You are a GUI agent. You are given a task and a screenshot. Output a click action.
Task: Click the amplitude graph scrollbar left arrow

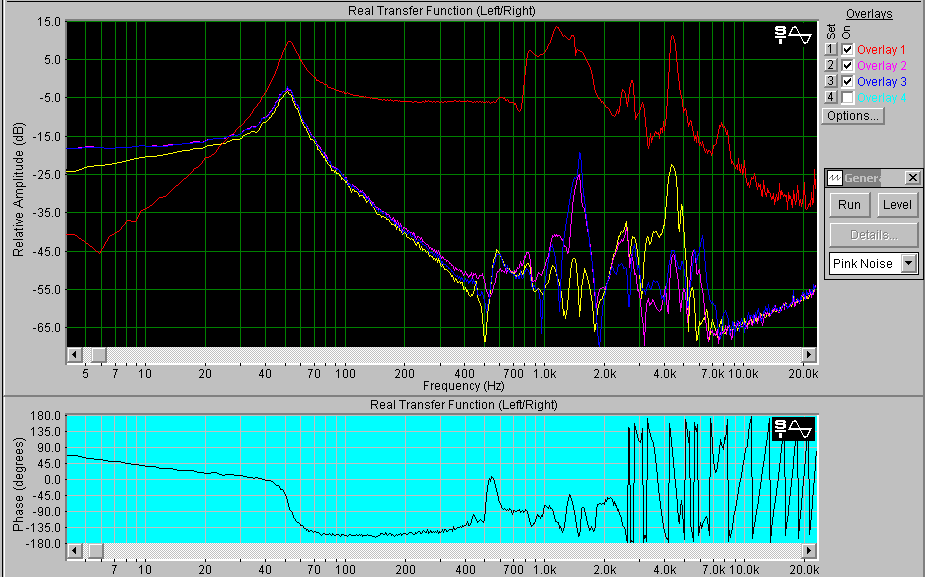tap(74, 355)
